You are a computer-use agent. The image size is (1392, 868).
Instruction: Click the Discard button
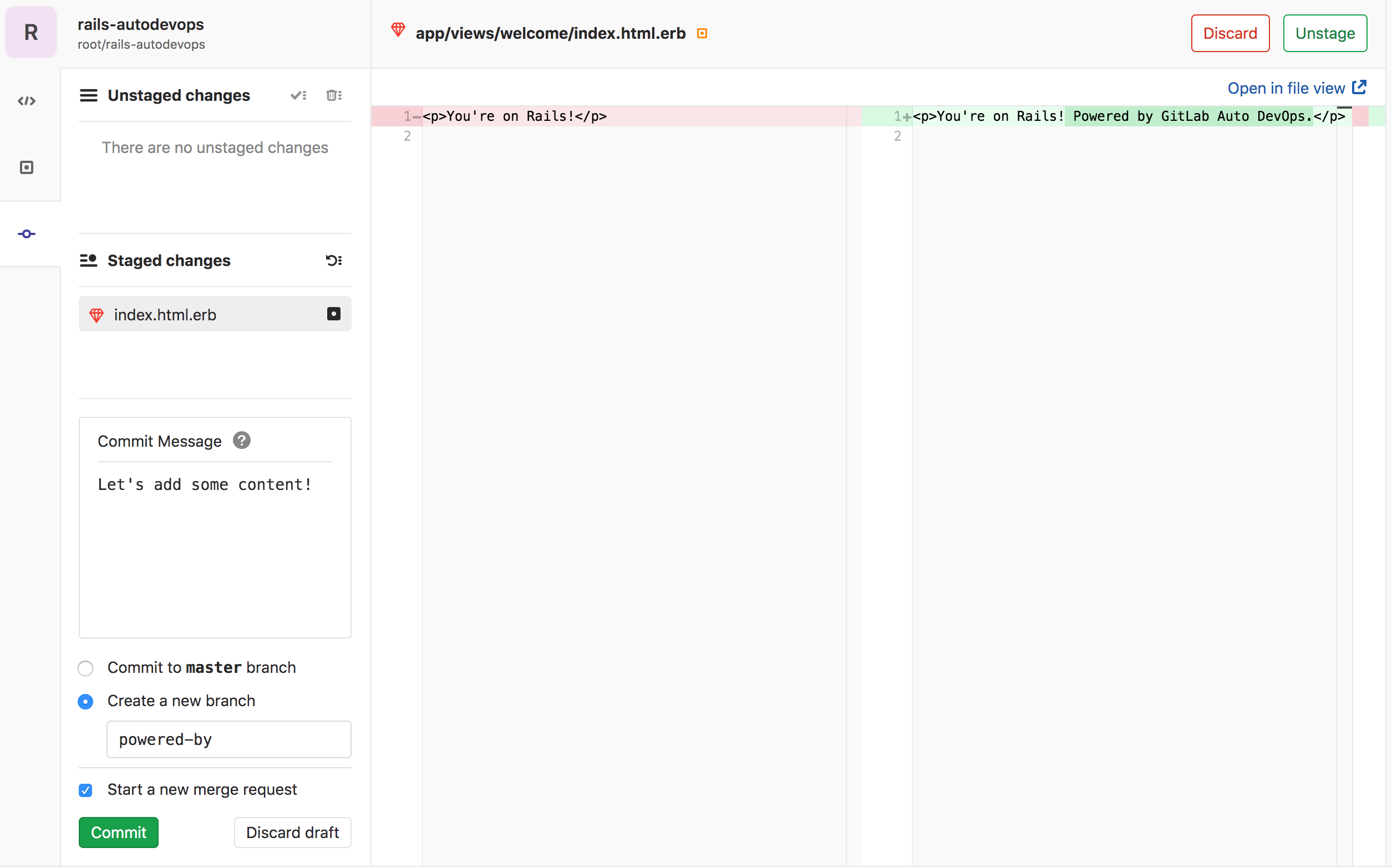pyautogui.click(x=1230, y=33)
